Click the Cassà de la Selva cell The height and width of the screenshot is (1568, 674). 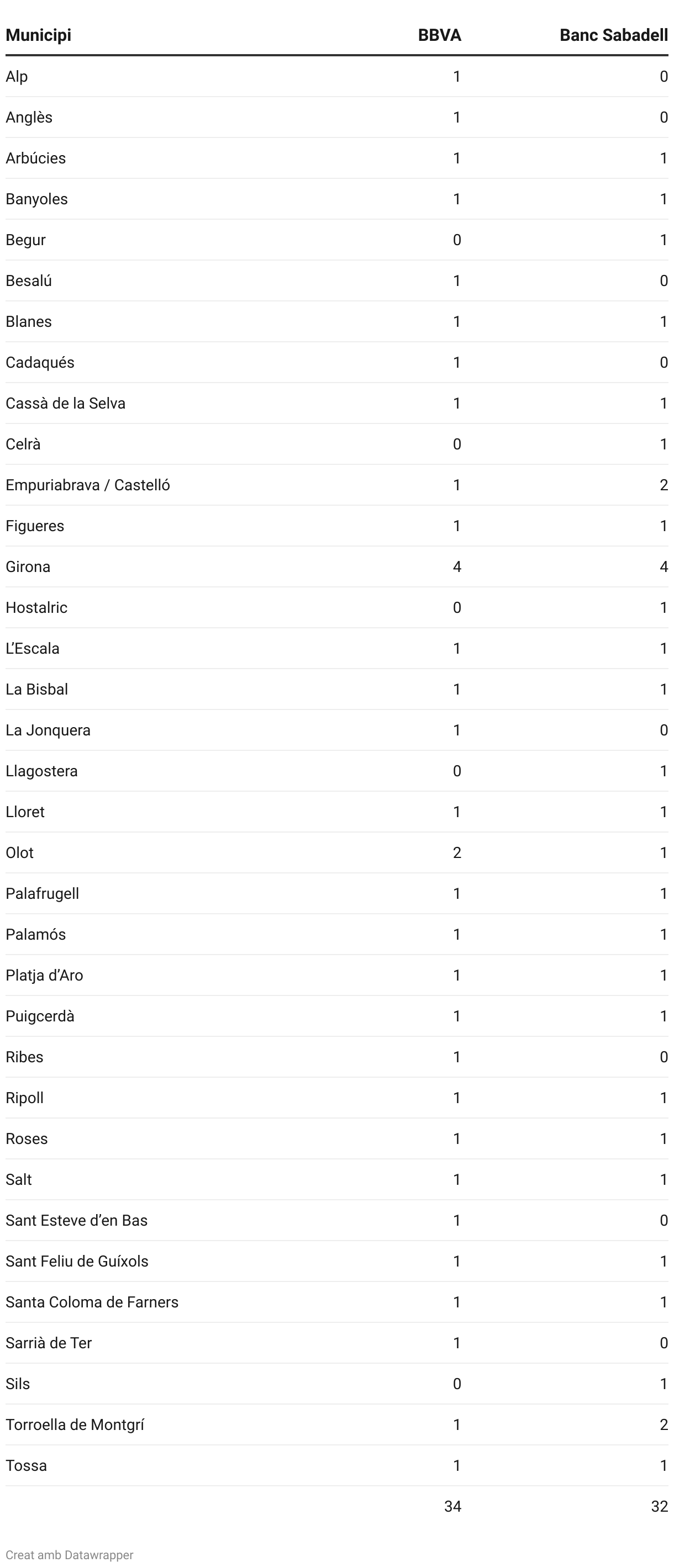pyautogui.click(x=65, y=404)
